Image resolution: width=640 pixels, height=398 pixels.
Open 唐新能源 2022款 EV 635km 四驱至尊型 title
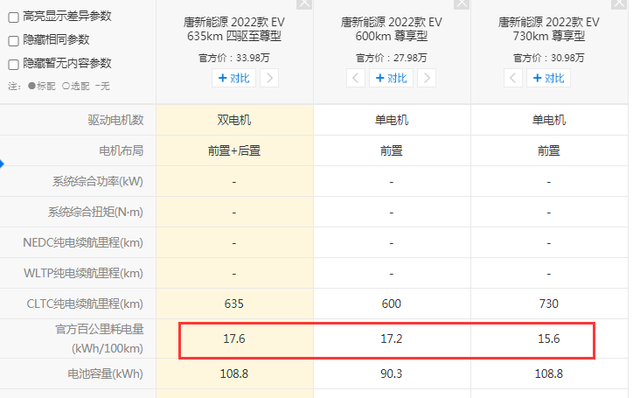point(234,29)
